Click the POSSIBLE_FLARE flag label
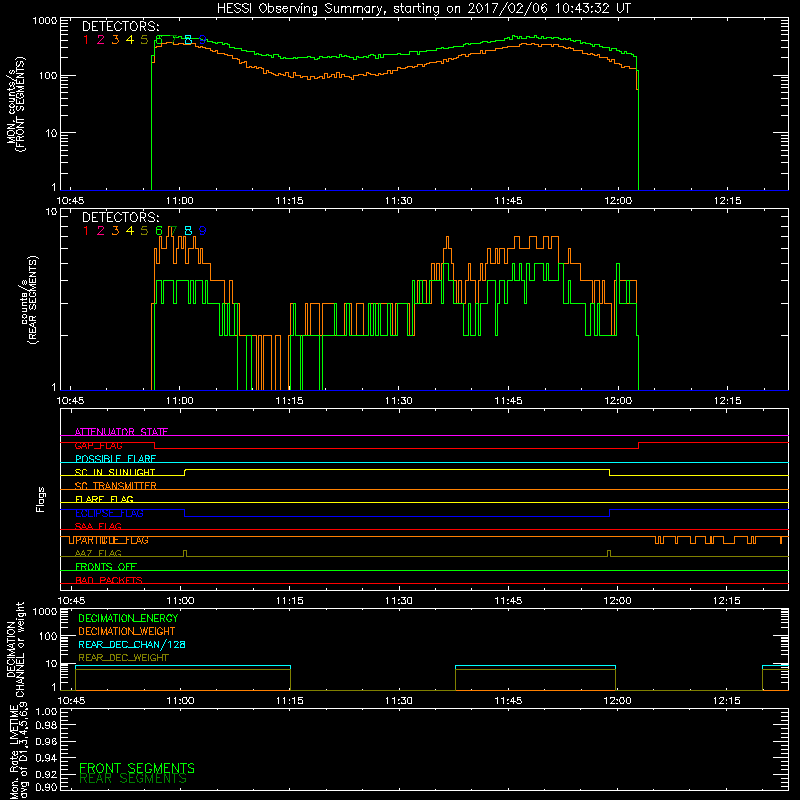This screenshot has width=800, height=800. [x=115, y=459]
